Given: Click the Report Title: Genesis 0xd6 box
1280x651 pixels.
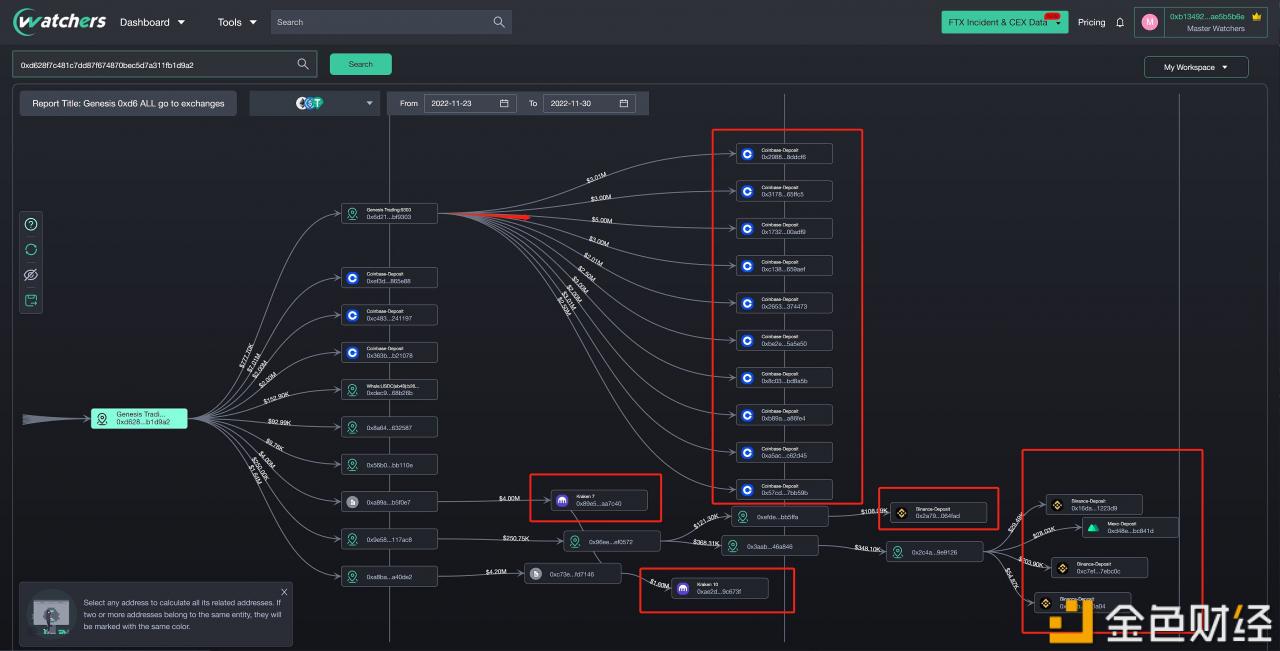Looking at the screenshot, I should (128, 103).
